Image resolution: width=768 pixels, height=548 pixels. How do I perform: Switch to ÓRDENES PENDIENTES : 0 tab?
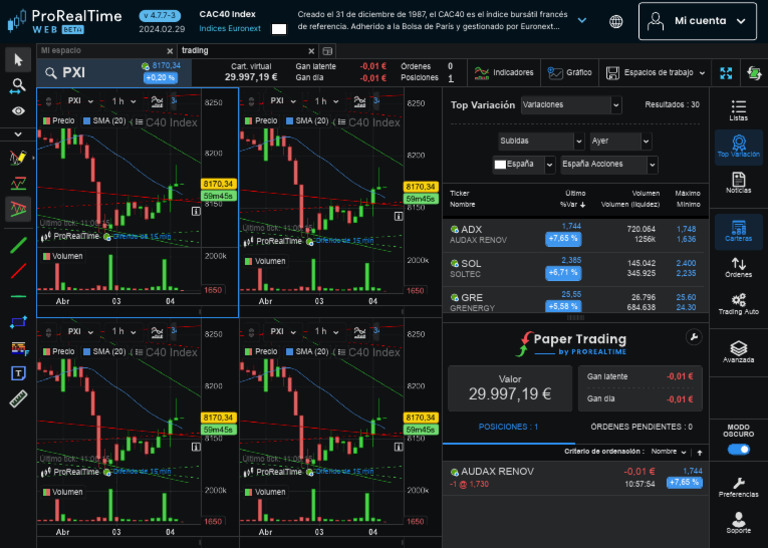tap(641, 427)
